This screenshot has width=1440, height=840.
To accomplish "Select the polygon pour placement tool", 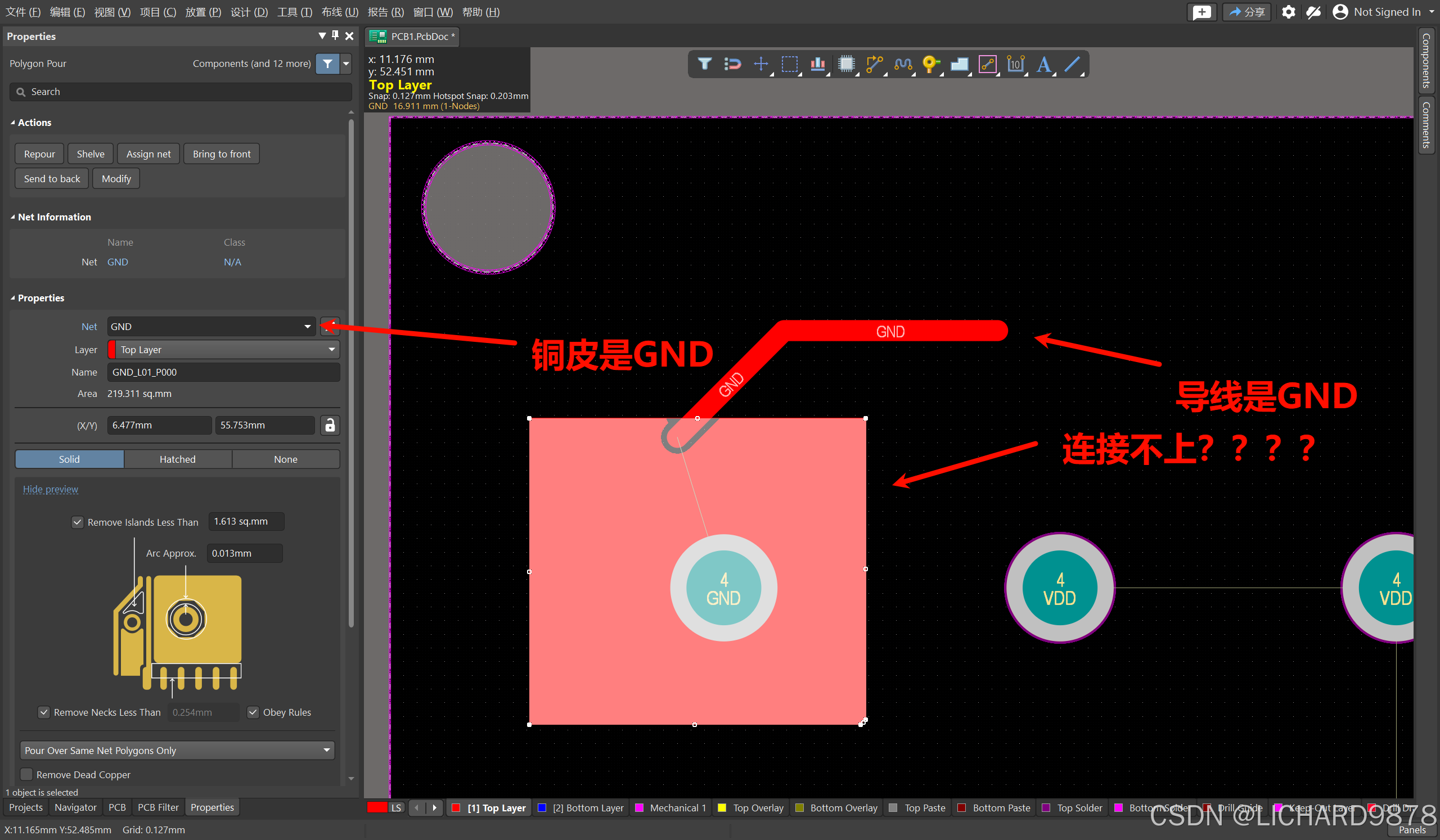I will pos(959,64).
